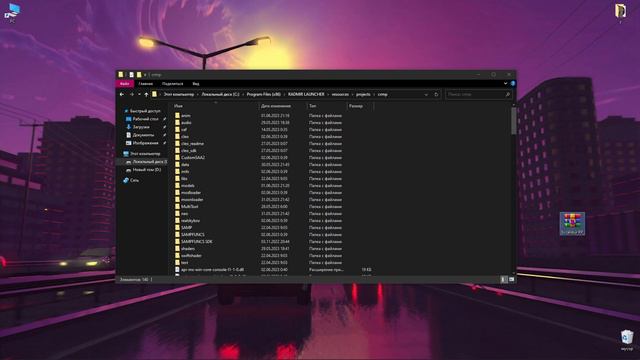Select the WinRAR archive desktop icon
This screenshot has height=360, width=640.
pos(572,223)
